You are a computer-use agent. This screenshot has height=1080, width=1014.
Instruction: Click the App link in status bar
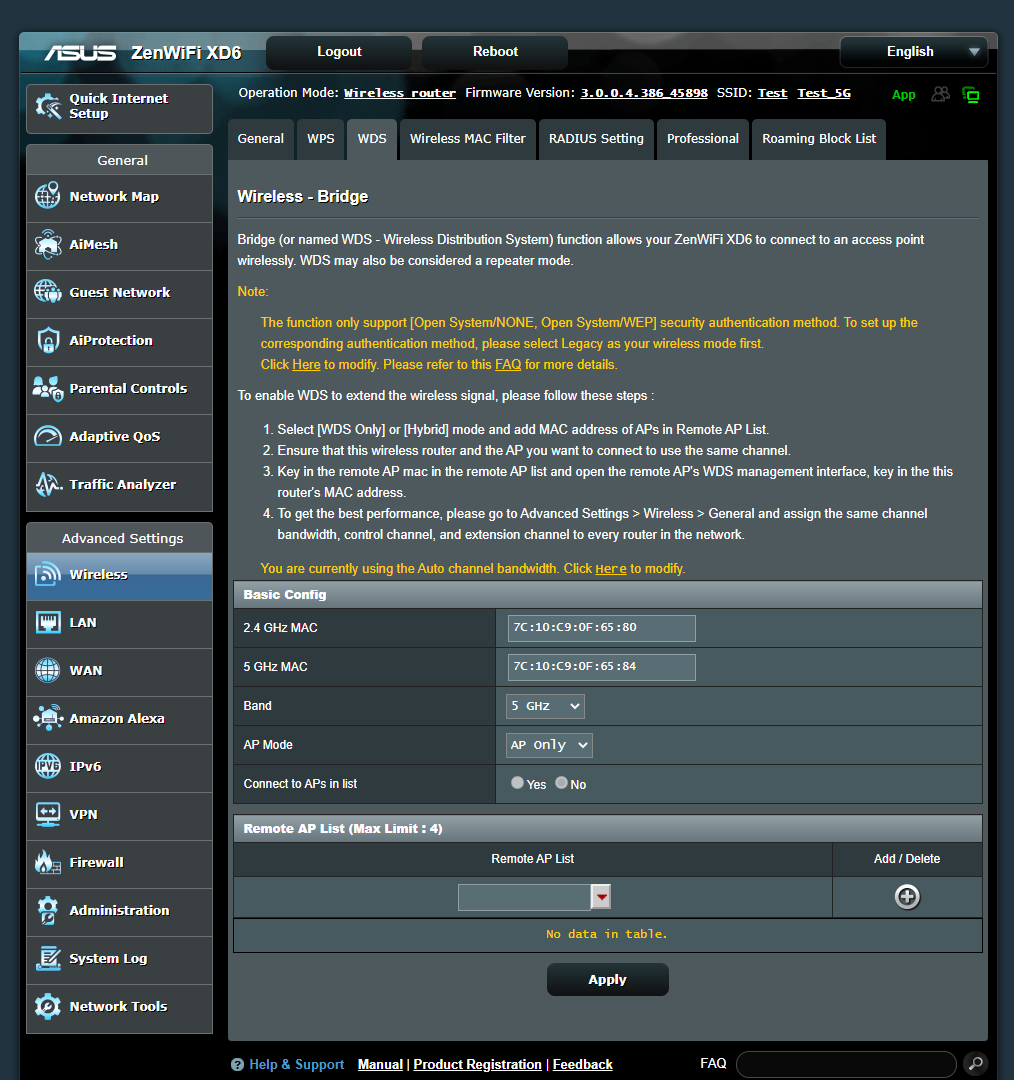pos(903,95)
